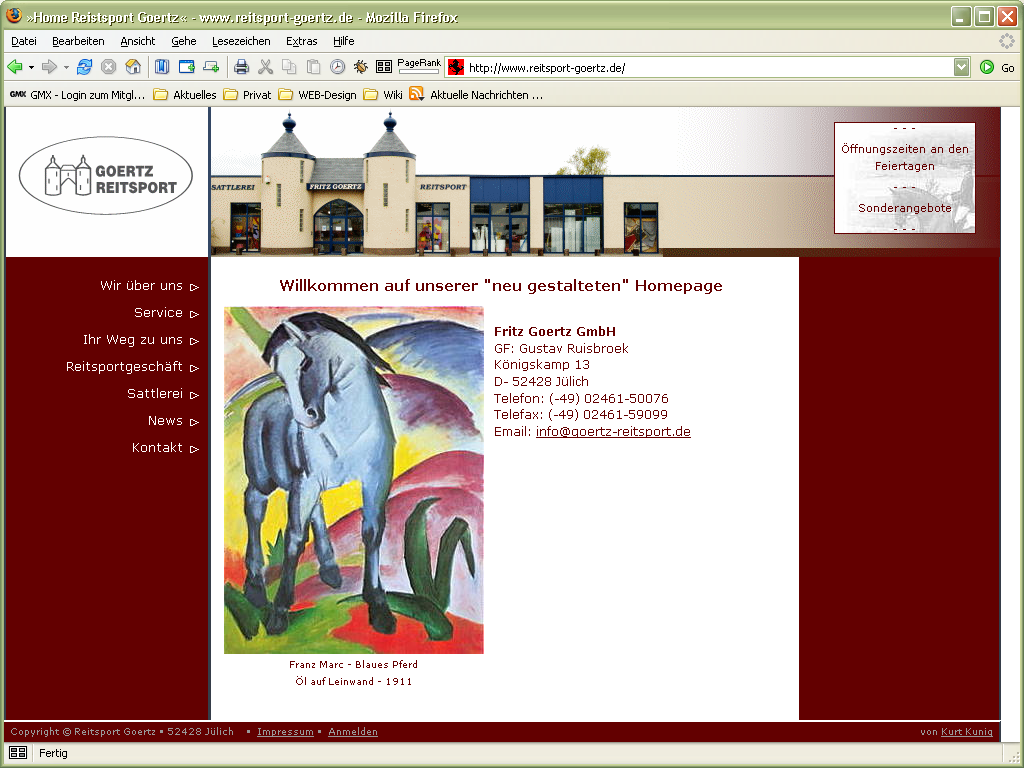Click the info@goertz-reitsport.de email link
The image size is (1024, 768).
click(x=613, y=432)
